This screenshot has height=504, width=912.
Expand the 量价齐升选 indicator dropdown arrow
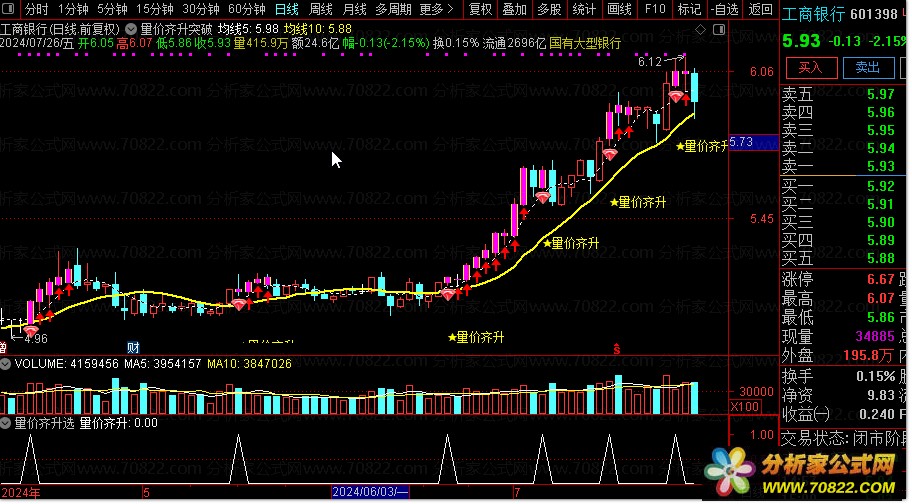[x=6, y=424]
